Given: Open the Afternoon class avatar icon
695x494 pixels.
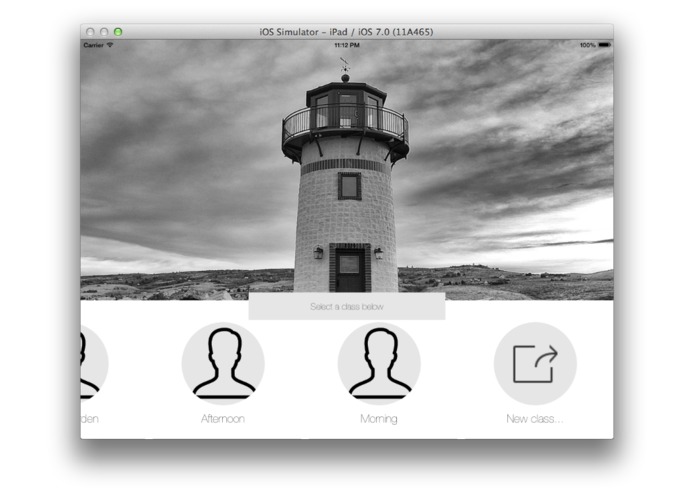Looking at the screenshot, I should pyautogui.click(x=223, y=363).
